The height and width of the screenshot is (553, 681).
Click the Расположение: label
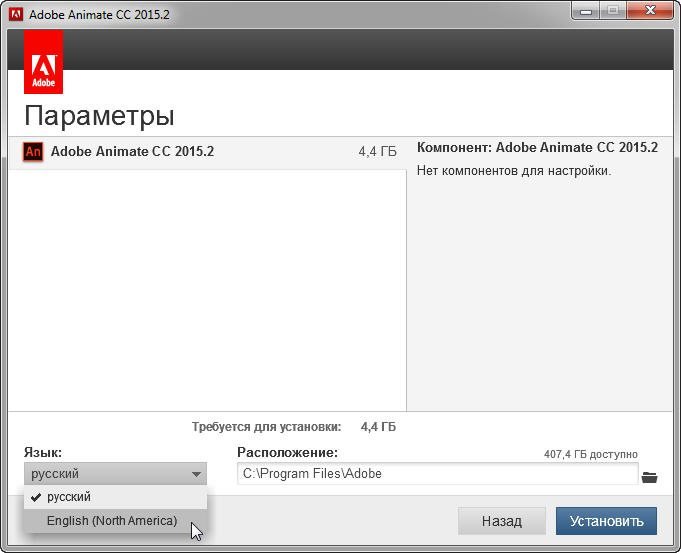pos(288,452)
